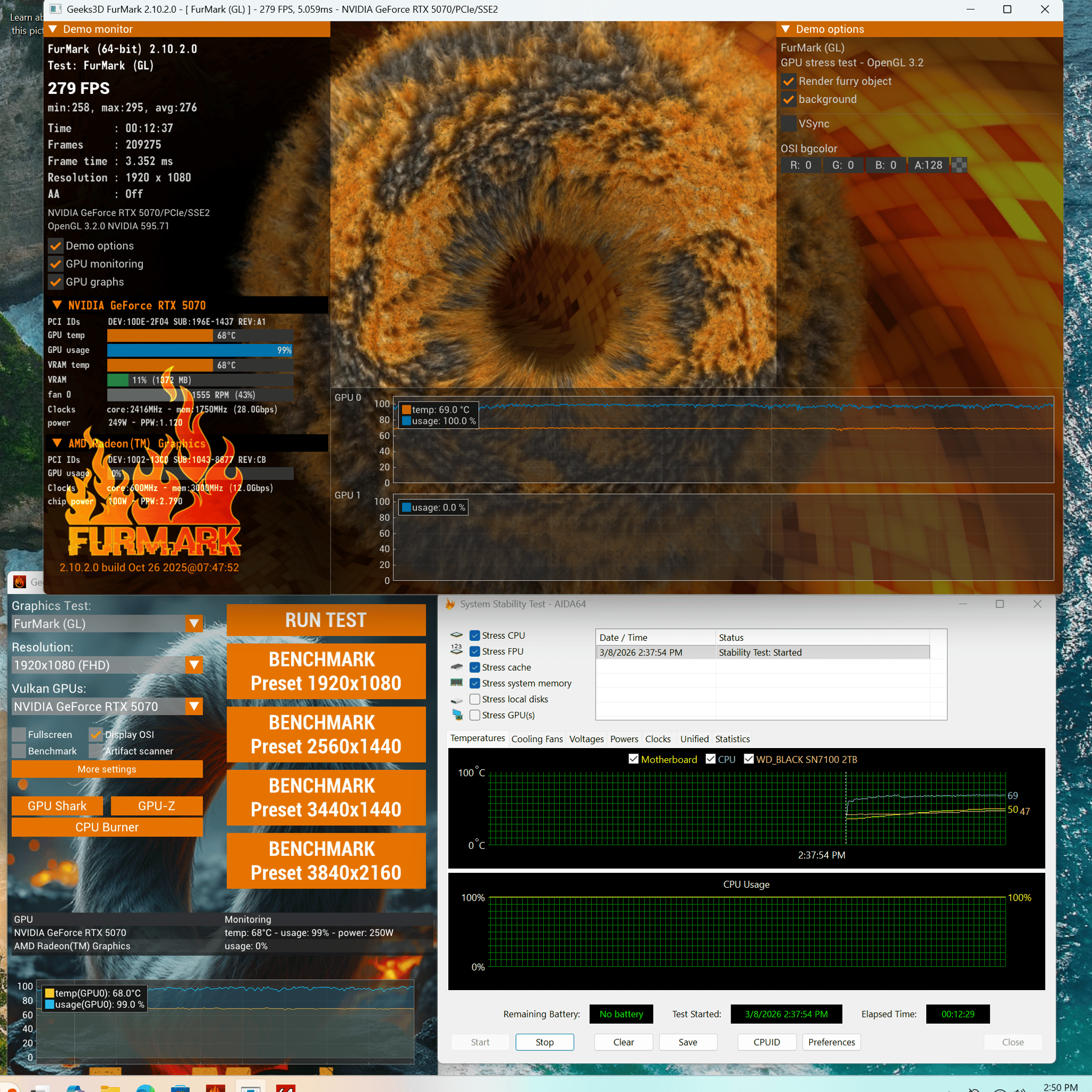Enable VSync in Demo options
This screenshot has width=1092, height=1092.
pyautogui.click(x=789, y=123)
